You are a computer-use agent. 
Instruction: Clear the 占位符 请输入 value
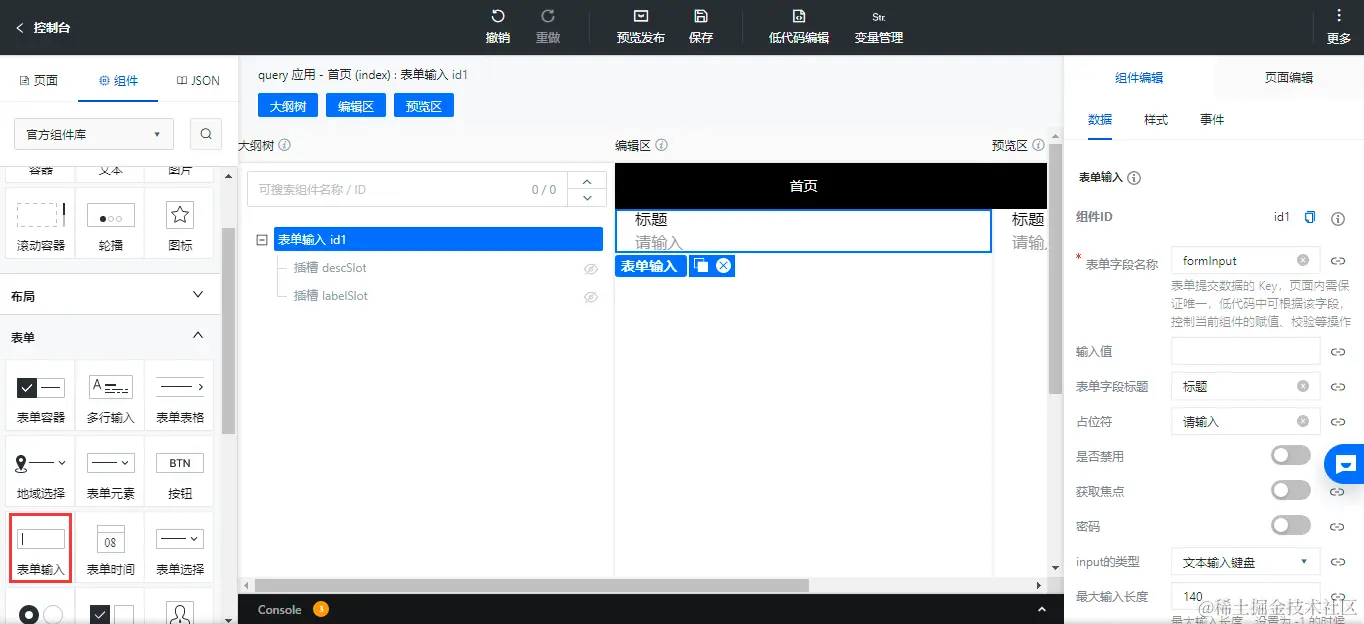[1303, 421]
